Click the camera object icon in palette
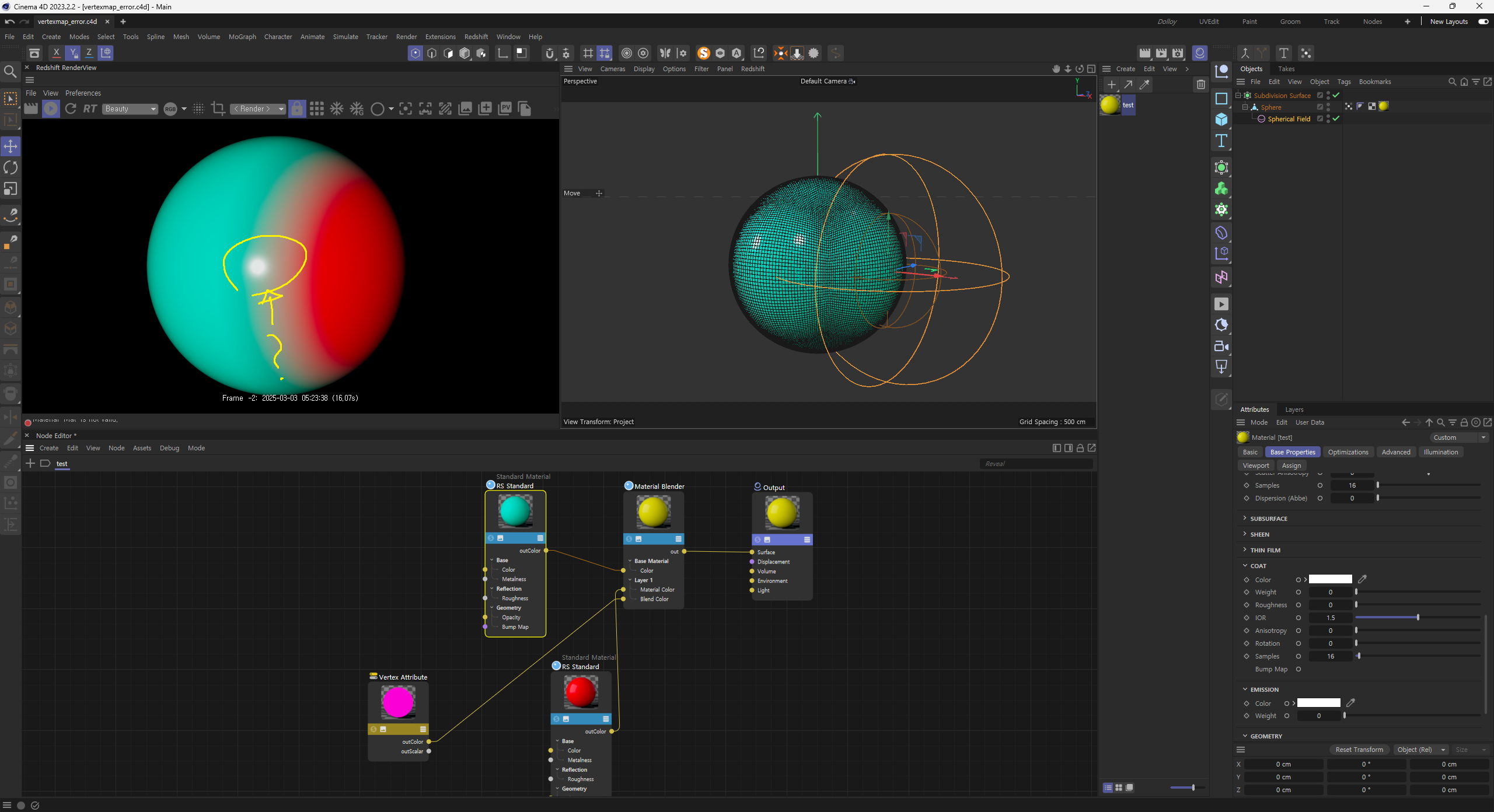 click(x=1221, y=346)
